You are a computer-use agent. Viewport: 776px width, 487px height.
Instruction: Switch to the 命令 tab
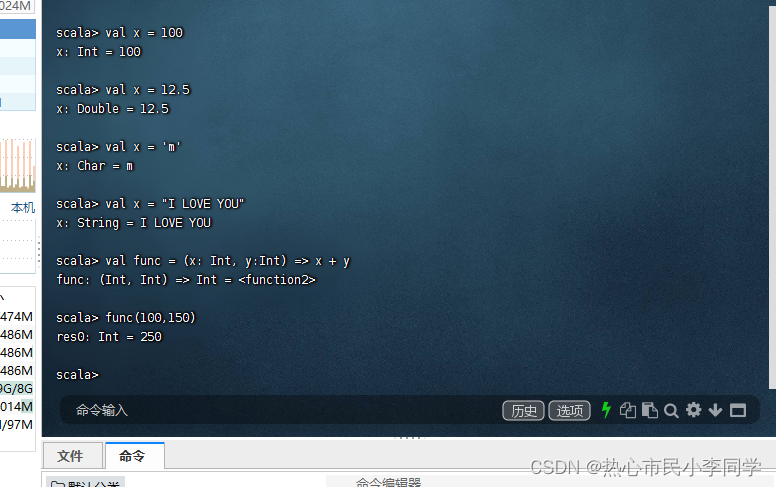[134, 456]
